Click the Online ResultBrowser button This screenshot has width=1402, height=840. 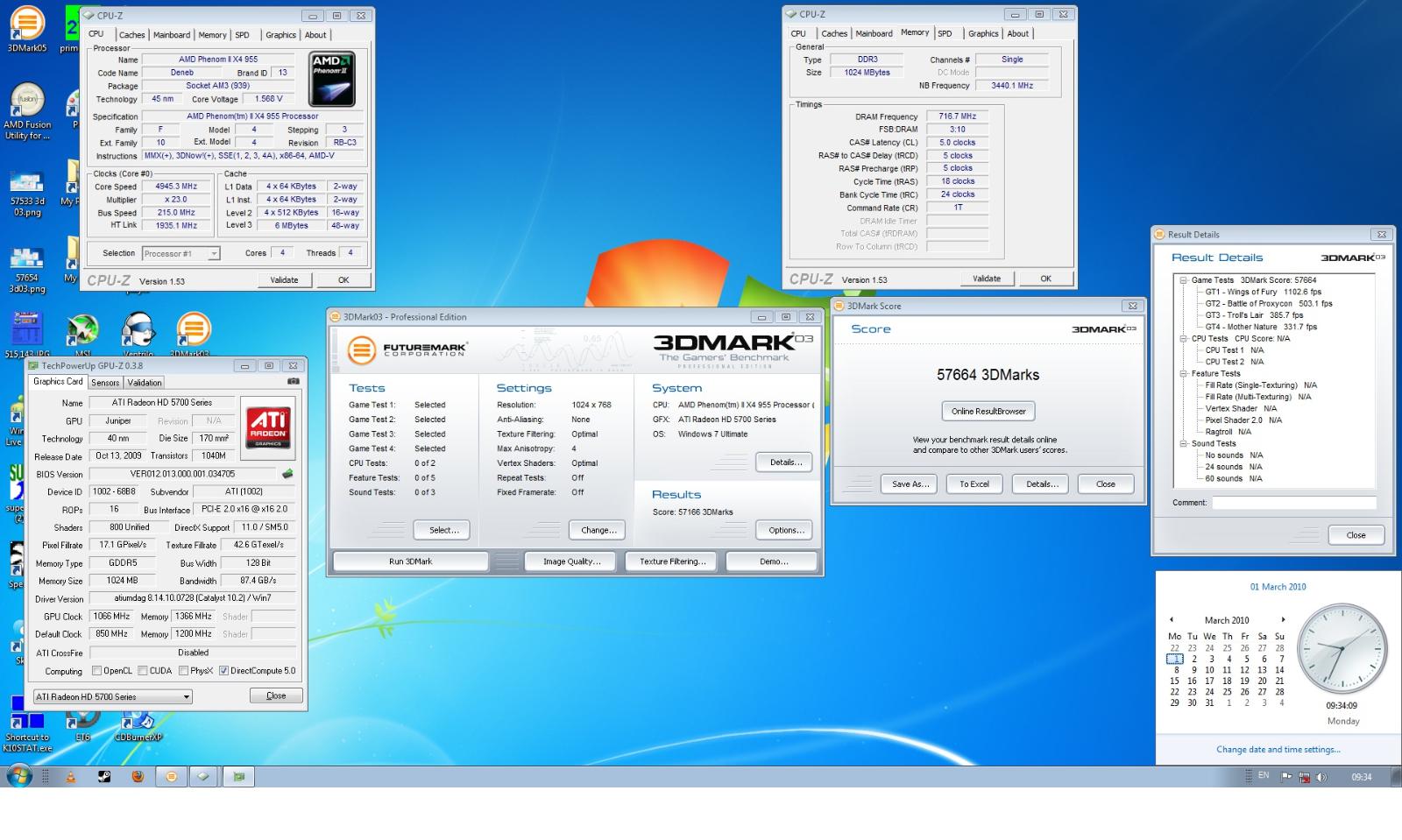[x=988, y=411]
